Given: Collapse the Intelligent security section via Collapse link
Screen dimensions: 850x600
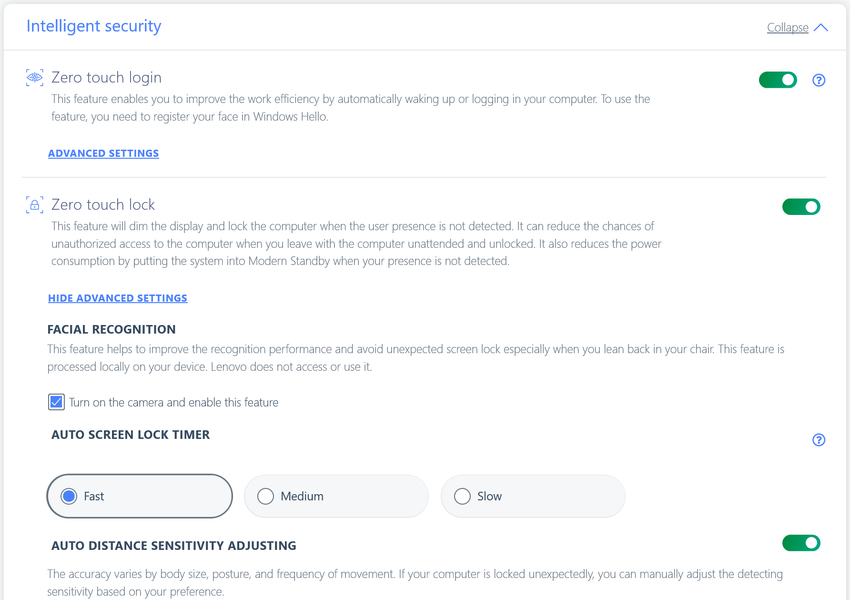Looking at the screenshot, I should pyautogui.click(x=787, y=28).
